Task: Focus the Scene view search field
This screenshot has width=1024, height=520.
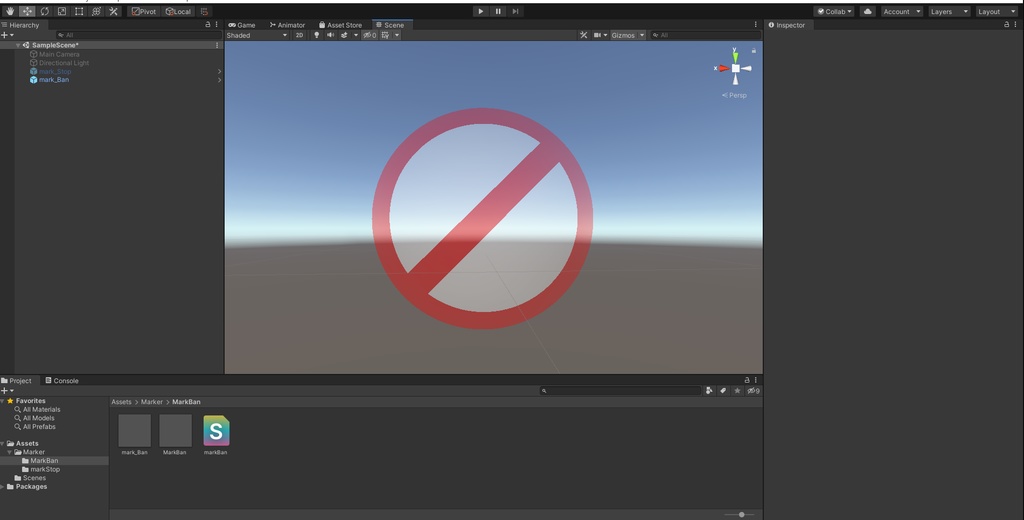Action: click(x=705, y=35)
